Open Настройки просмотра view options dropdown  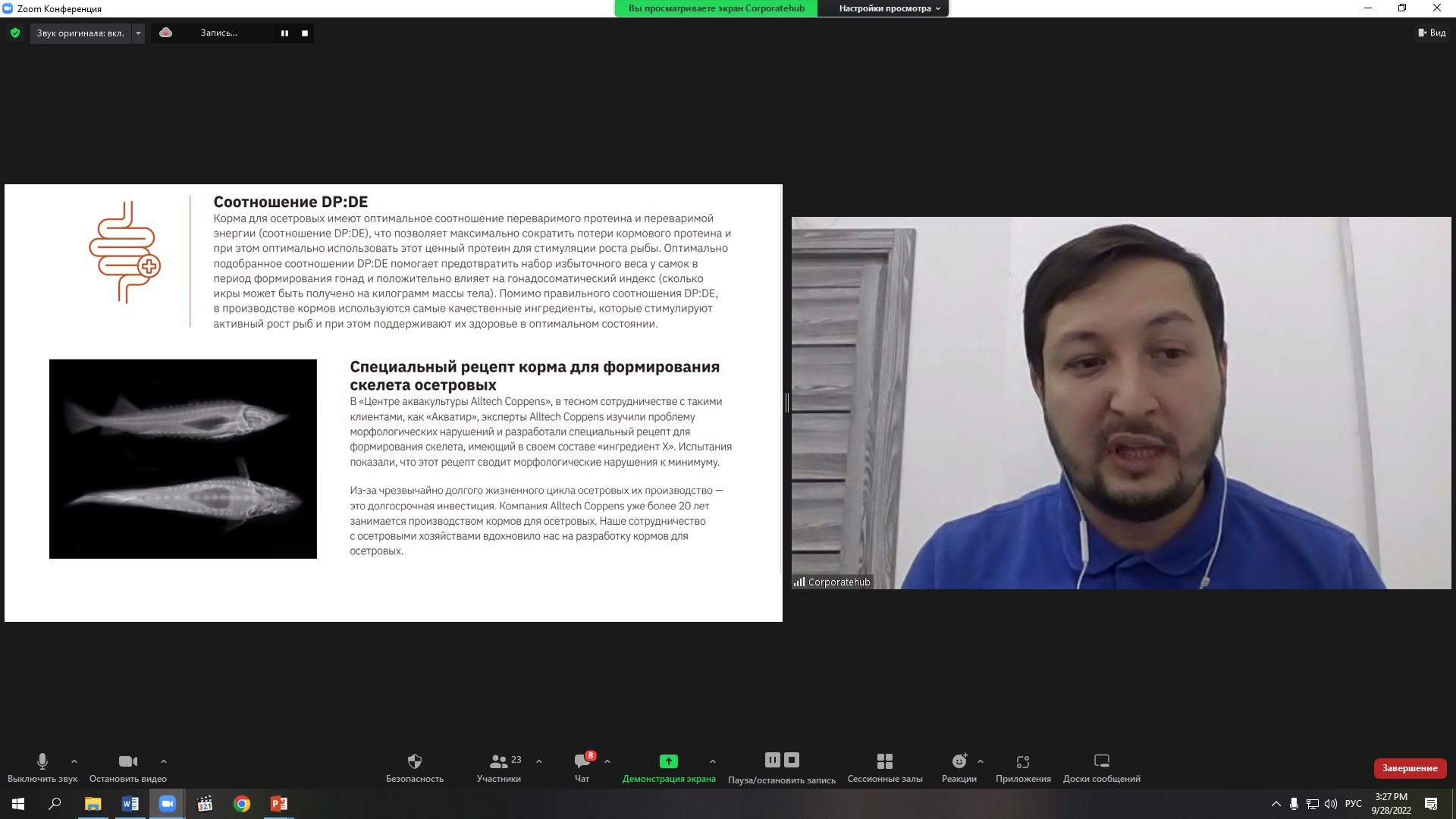pyautogui.click(x=889, y=8)
